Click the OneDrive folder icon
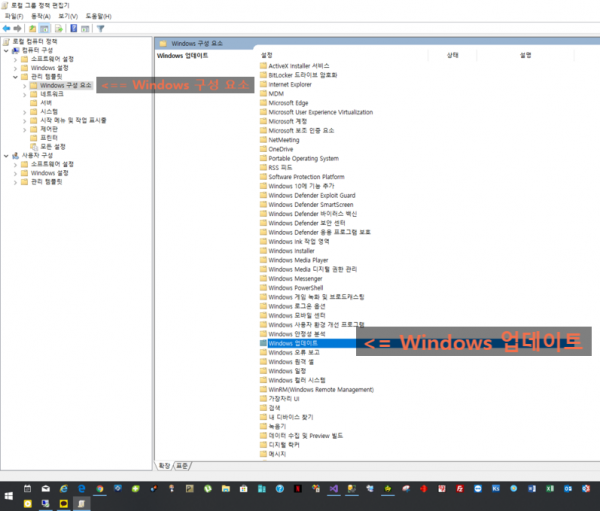The image size is (600, 511). [263, 149]
